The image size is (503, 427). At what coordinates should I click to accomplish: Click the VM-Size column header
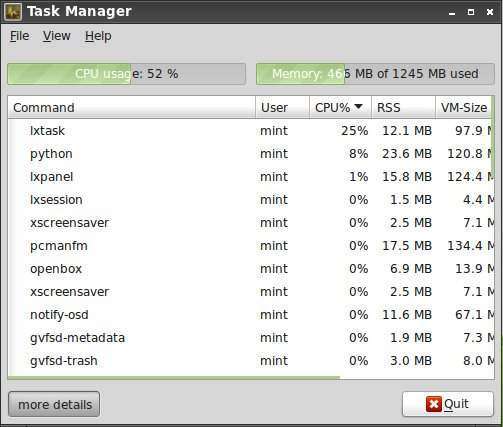(x=464, y=107)
